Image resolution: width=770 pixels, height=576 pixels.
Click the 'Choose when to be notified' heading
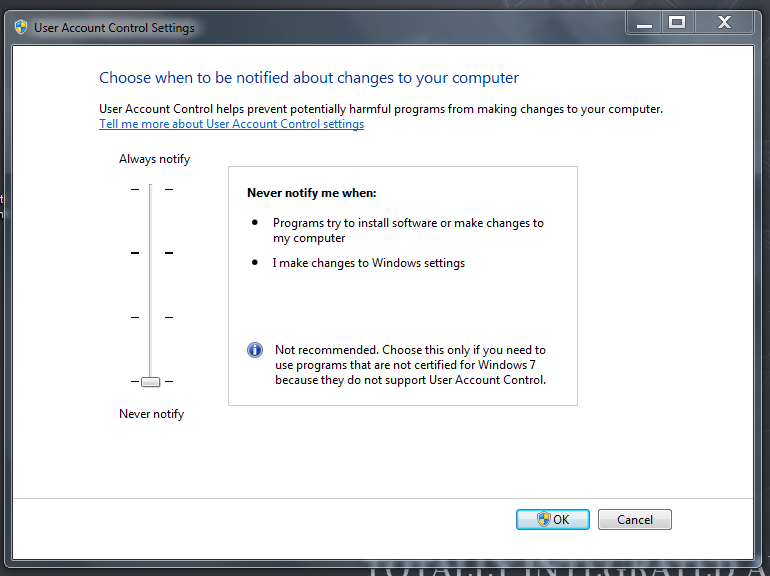pos(309,78)
